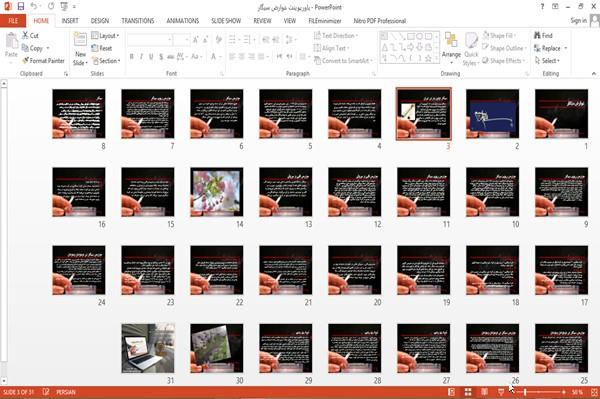Click the Redo/Repeat icon

click(51, 7)
